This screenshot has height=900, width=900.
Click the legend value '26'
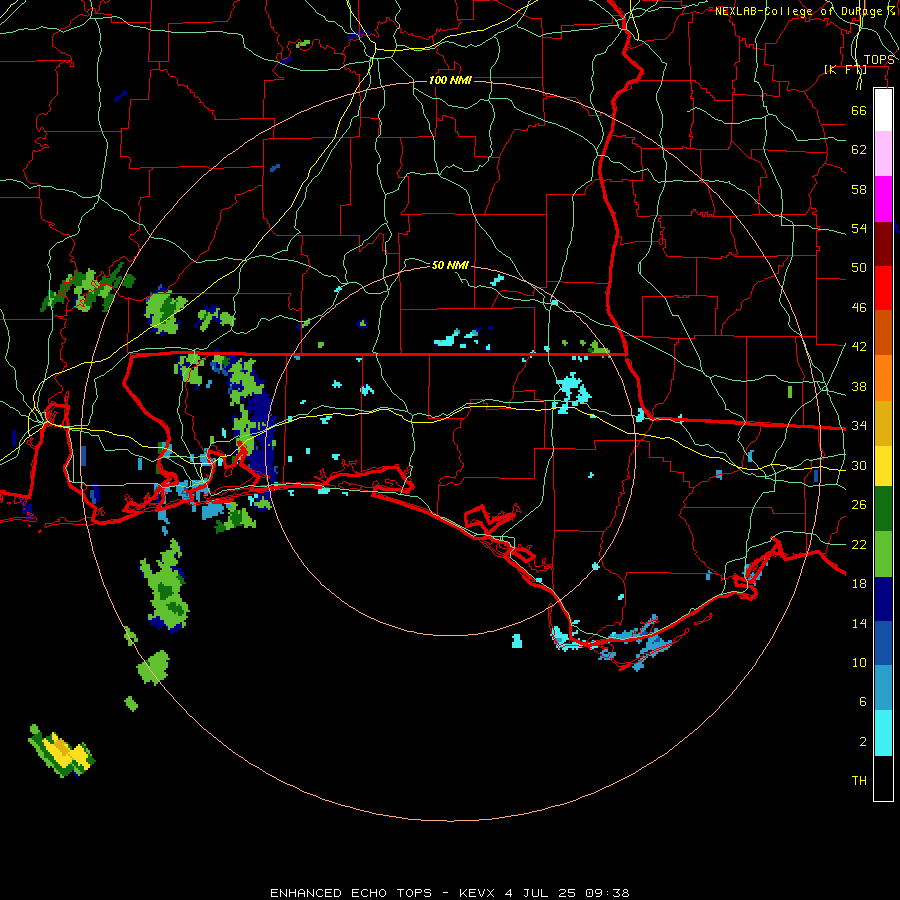859,505
